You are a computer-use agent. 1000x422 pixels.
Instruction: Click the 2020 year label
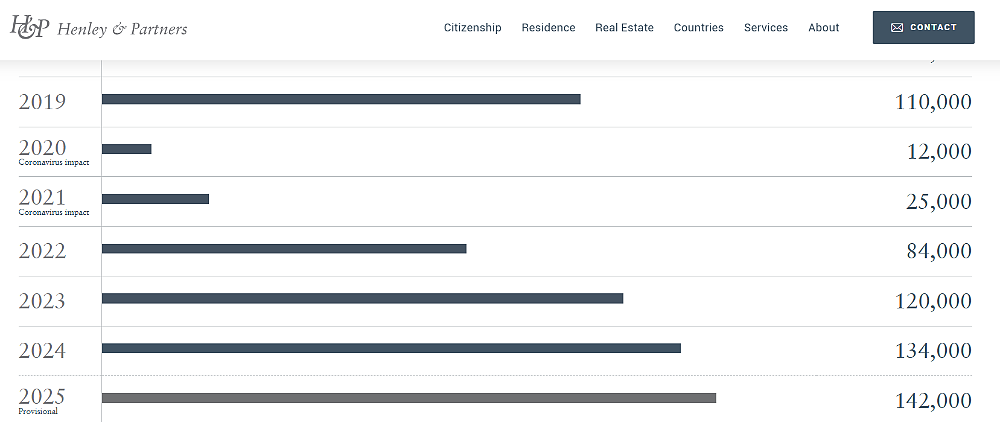42,147
